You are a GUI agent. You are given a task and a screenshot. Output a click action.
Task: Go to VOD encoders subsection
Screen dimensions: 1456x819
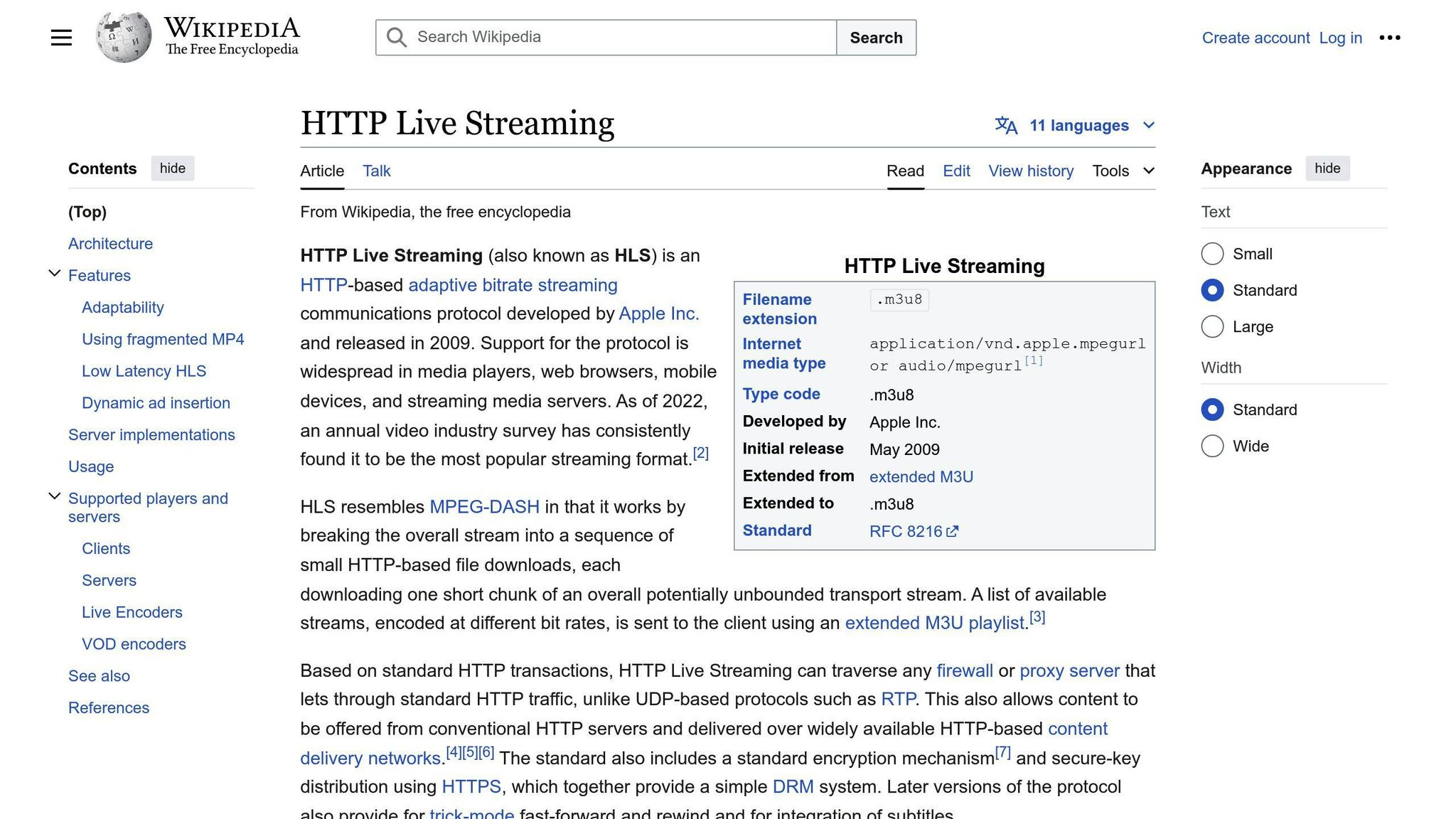(x=134, y=644)
